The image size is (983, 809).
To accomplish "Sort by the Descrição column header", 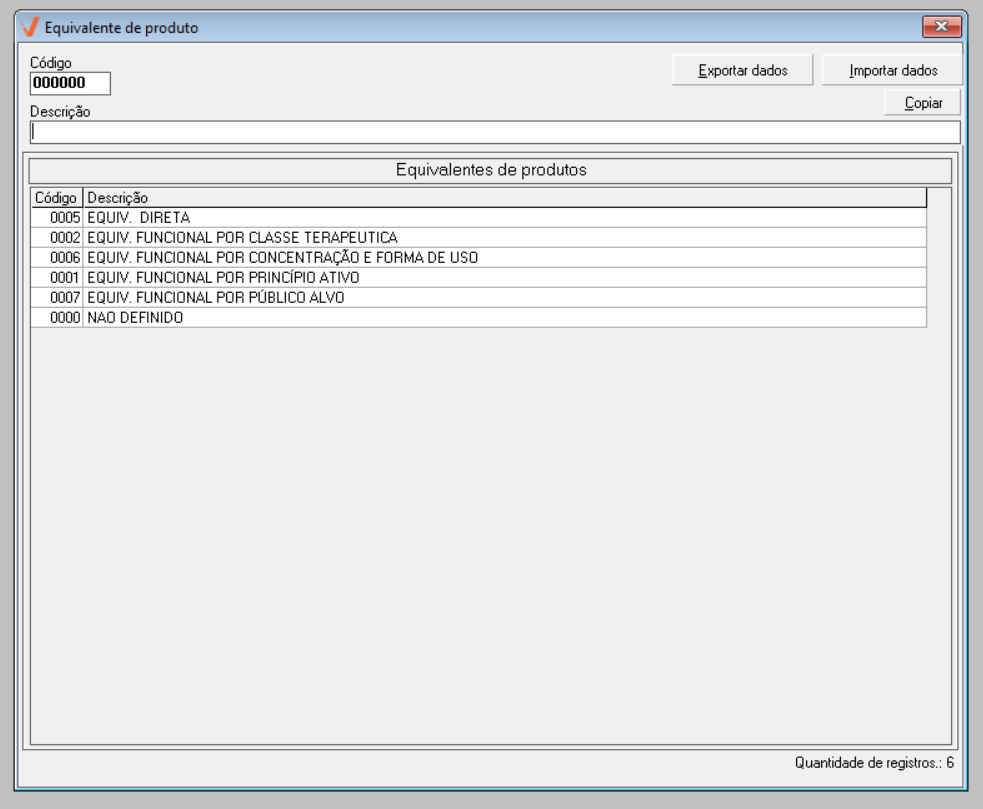I will [504, 198].
